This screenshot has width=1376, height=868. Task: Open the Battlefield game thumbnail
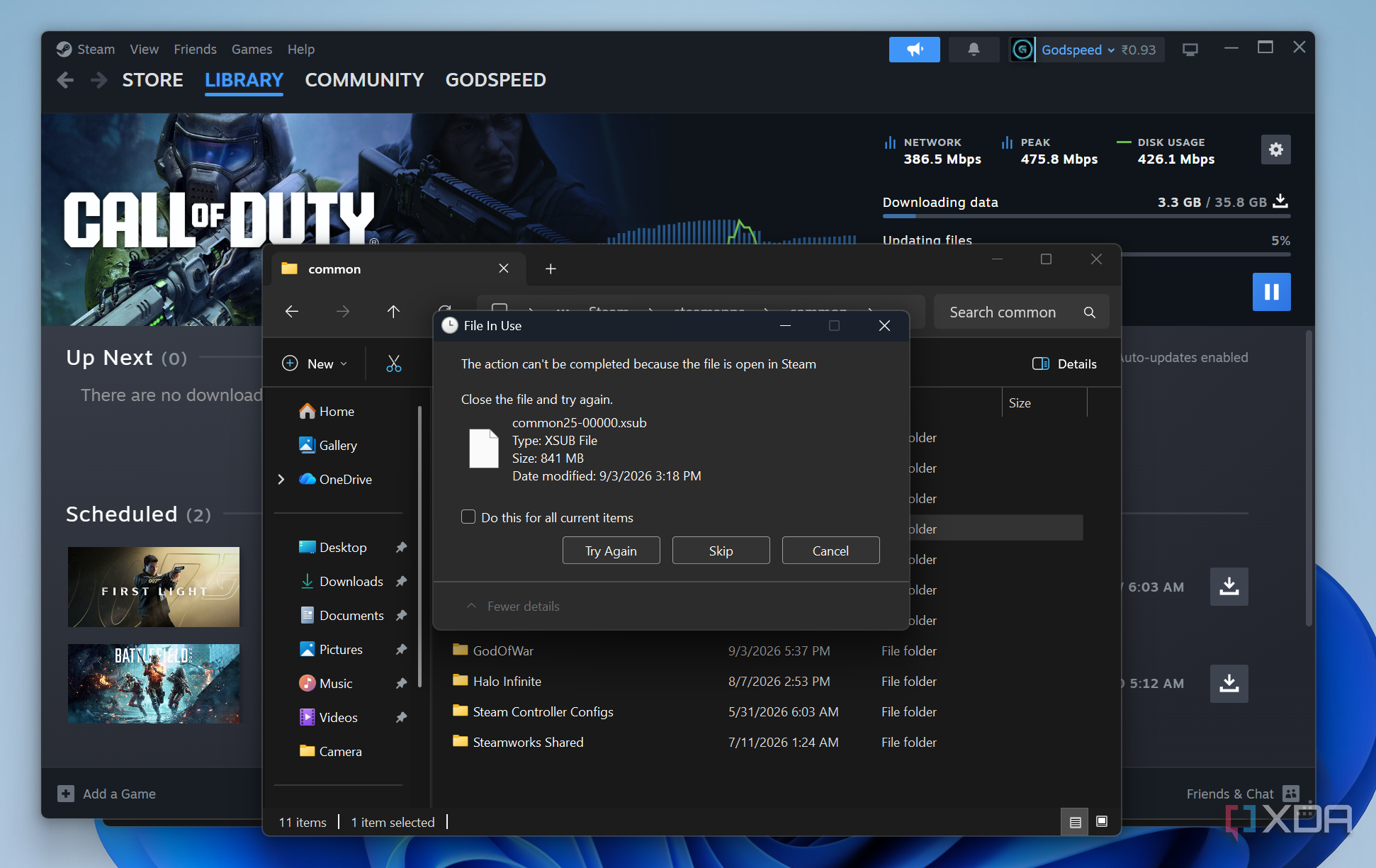point(154,683)
